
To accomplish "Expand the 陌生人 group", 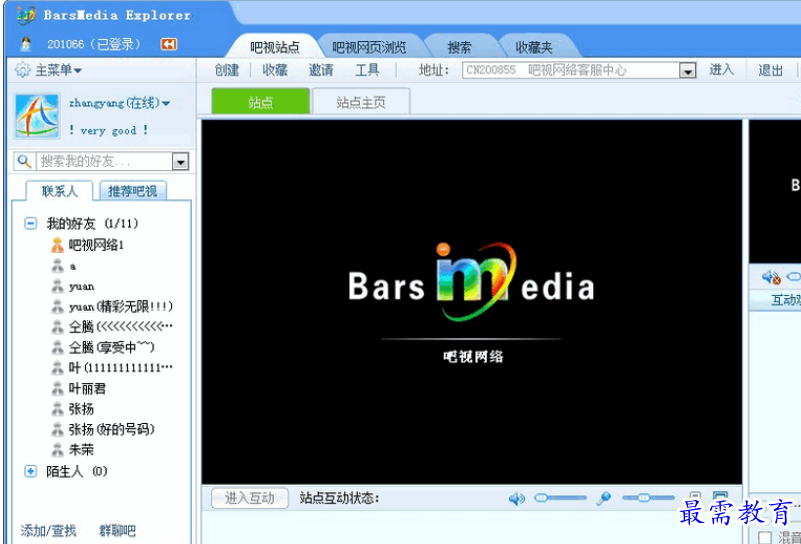I will point(31,471).
